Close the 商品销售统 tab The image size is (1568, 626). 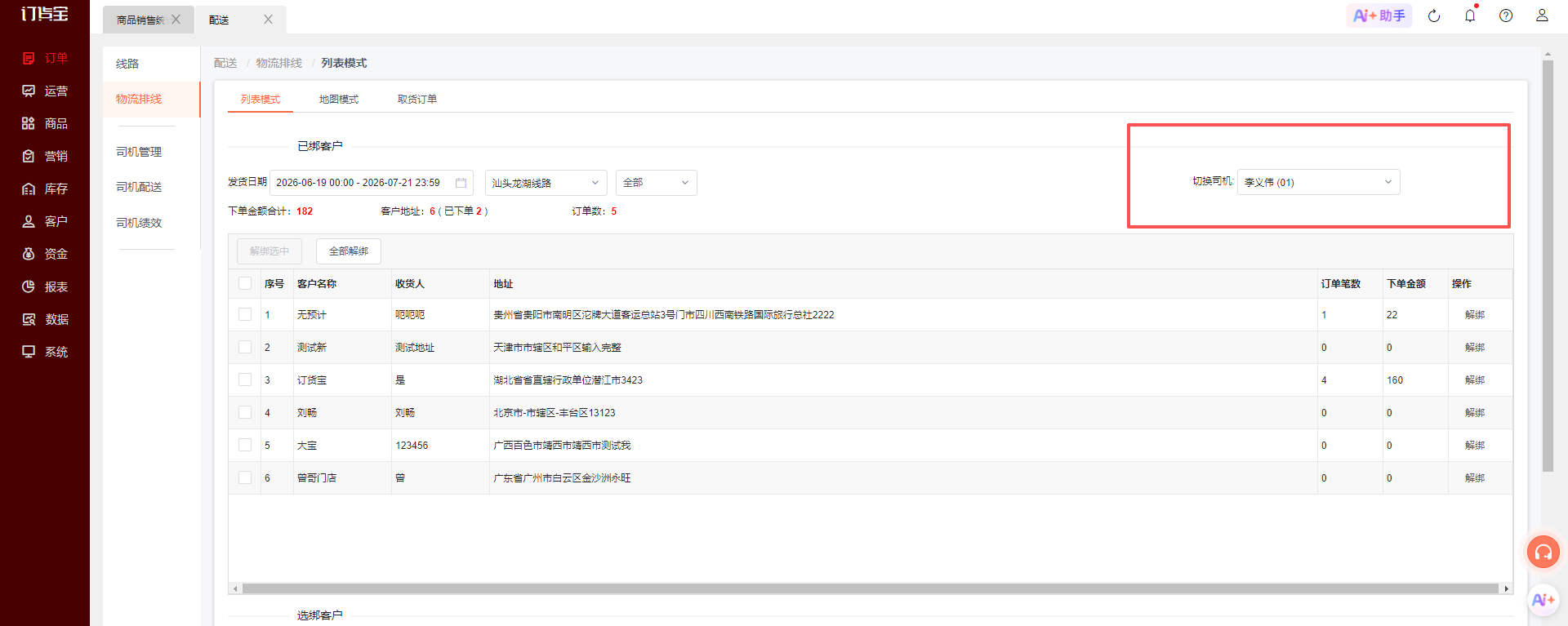(x=176, y=20)
